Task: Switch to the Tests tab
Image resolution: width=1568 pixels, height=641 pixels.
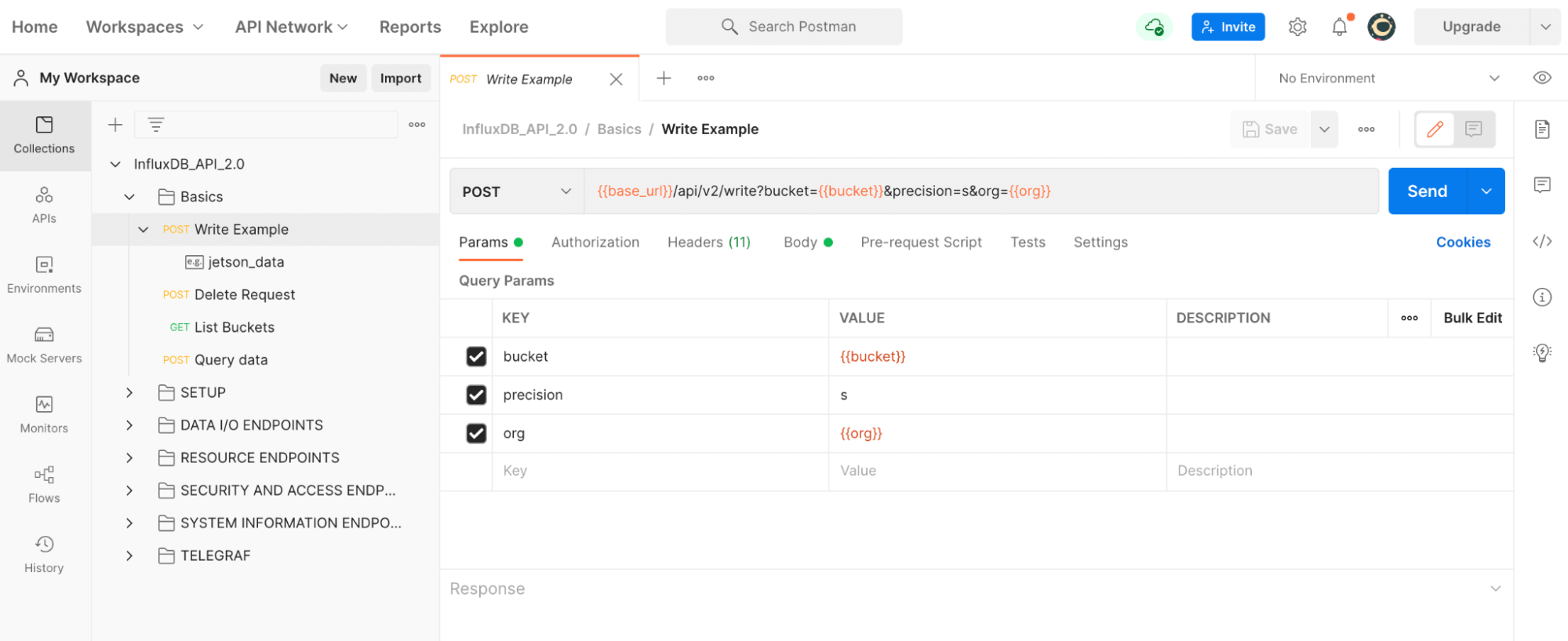Action: pos(1028,242)
